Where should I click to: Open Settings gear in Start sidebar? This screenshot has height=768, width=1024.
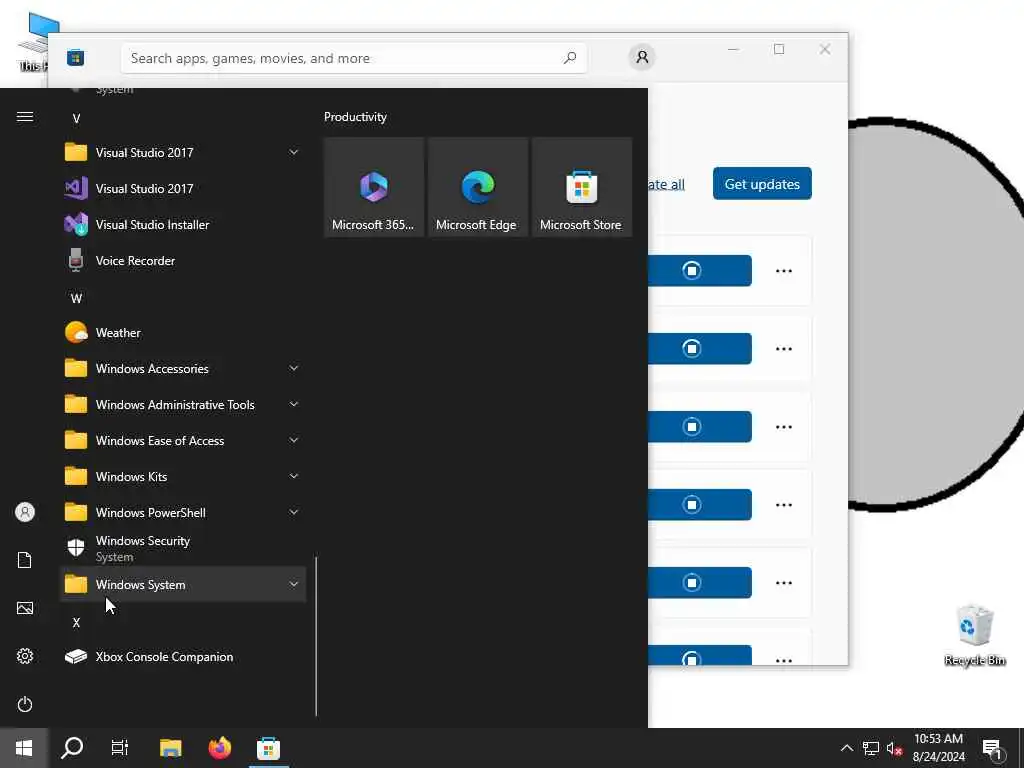tap(25, 656)
